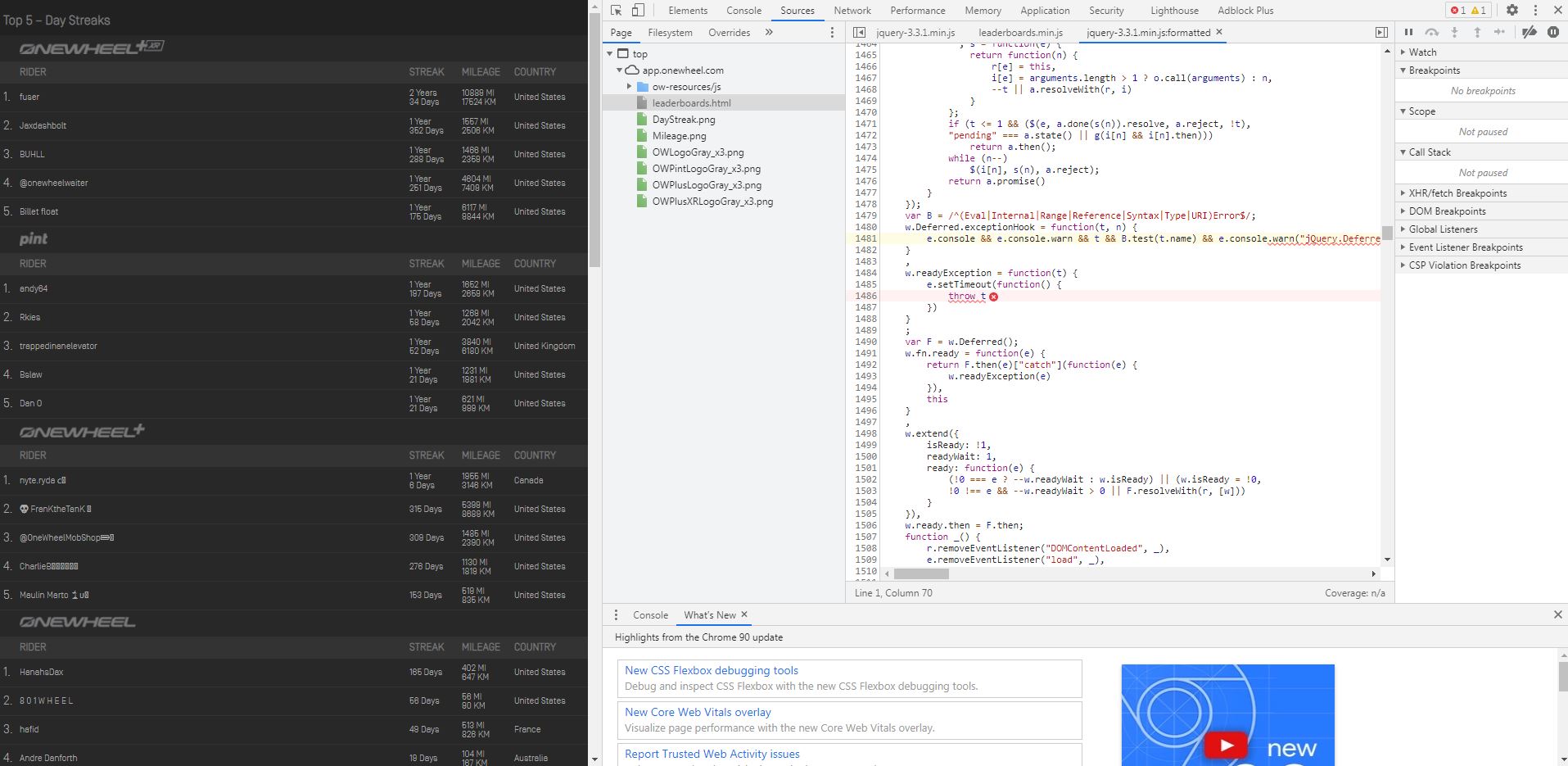1568x766 pixels.
Task: Open New CSS Flexbox debugging tools link
Action: 711,670
